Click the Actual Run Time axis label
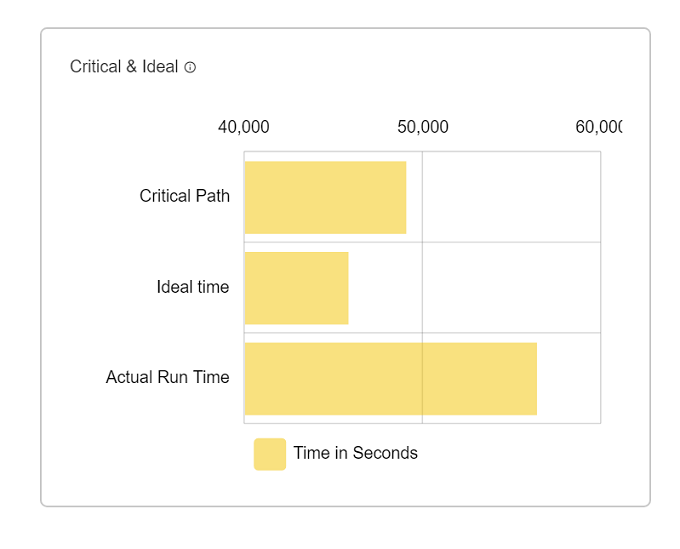This screenshot has width=680, height=549. point(167,377)
